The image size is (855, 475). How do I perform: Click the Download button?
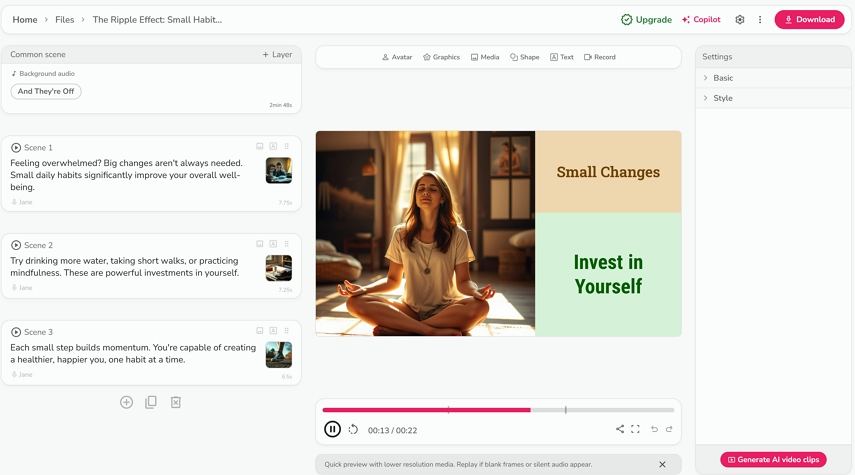click(809, 20)
